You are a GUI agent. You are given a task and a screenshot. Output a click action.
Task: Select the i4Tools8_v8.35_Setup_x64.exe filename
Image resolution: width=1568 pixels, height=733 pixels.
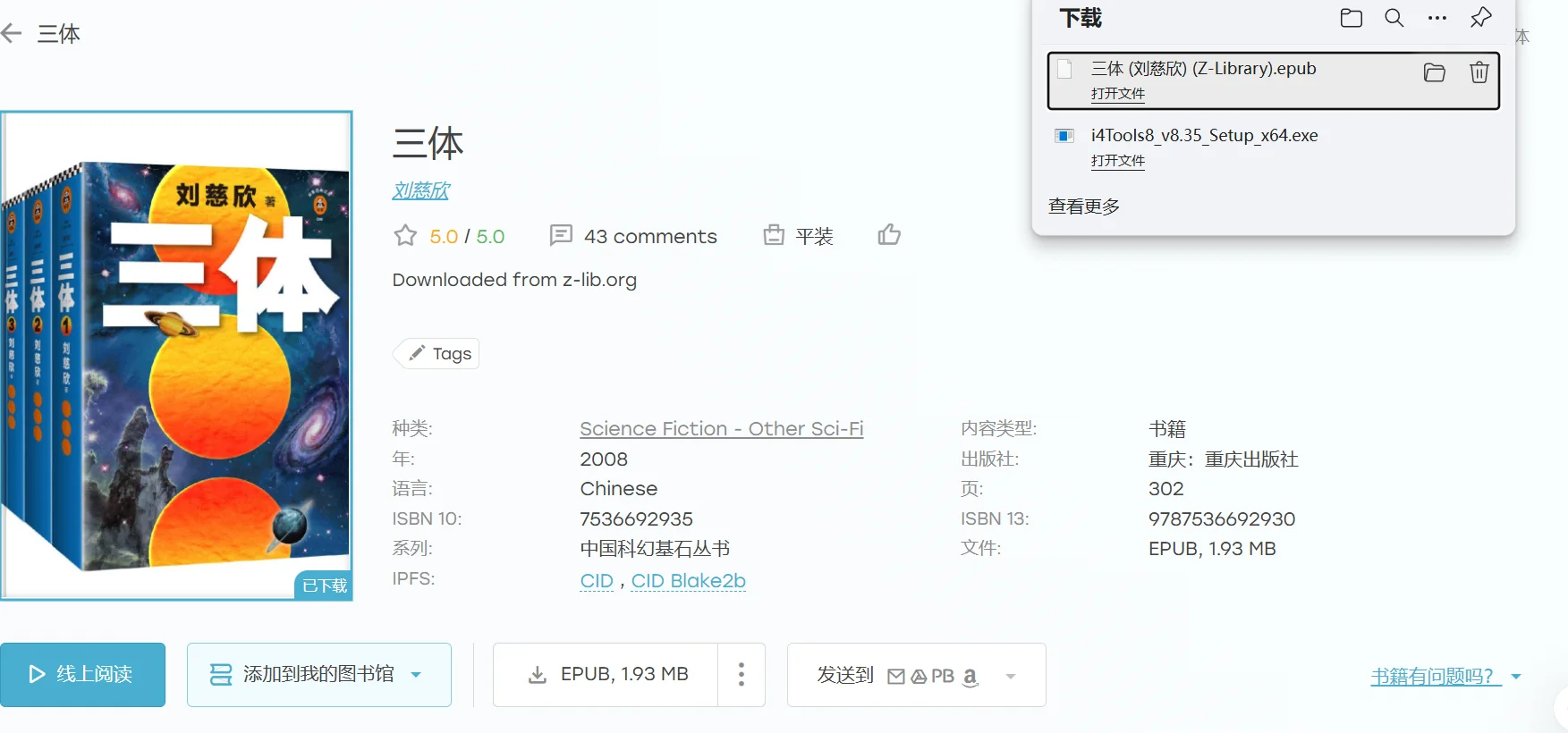1205,136
